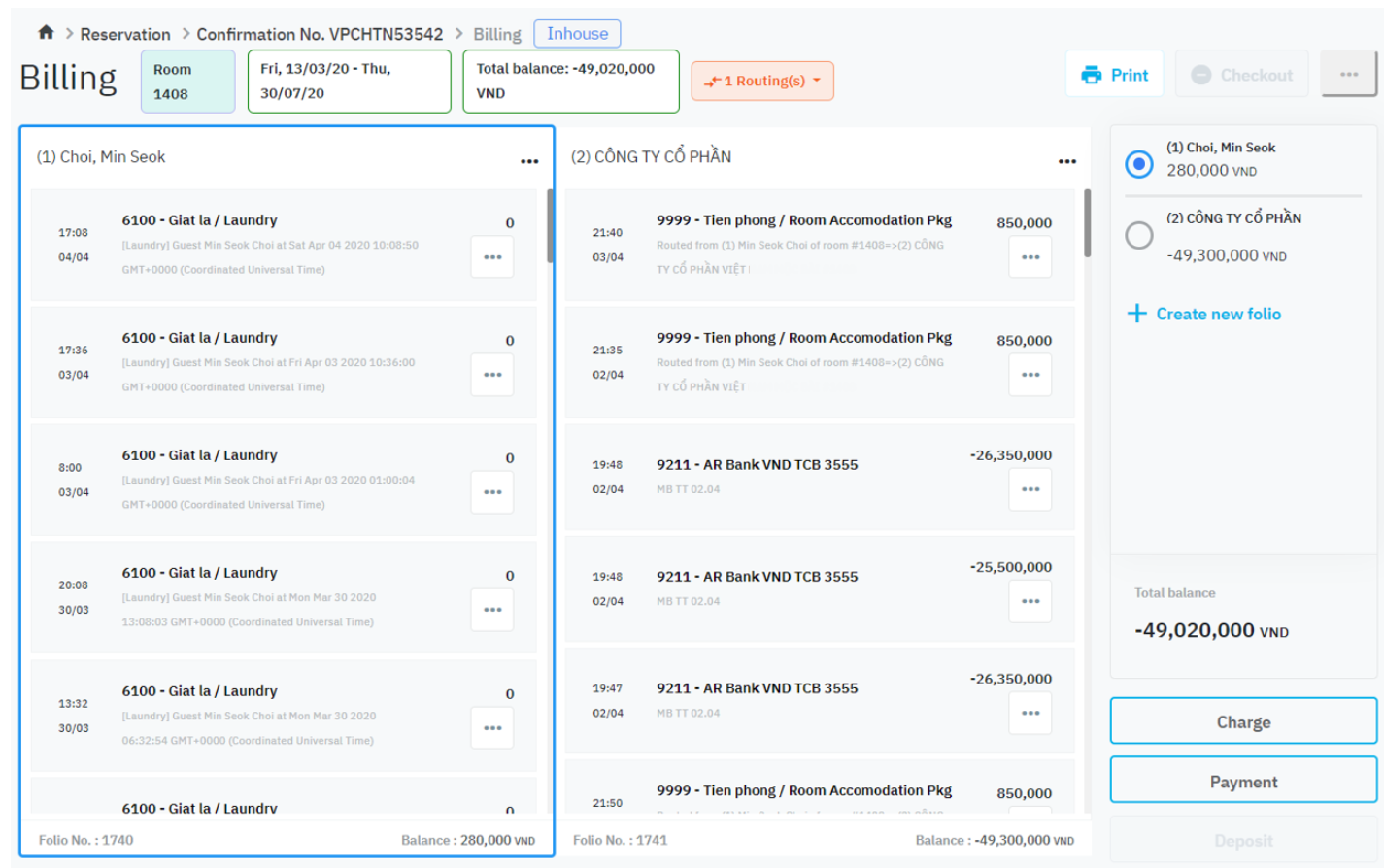Screen dimensions: 1384x868
Task: Click the Inhouse status badge
Action: pyautogui.click(x=577, y=34)
